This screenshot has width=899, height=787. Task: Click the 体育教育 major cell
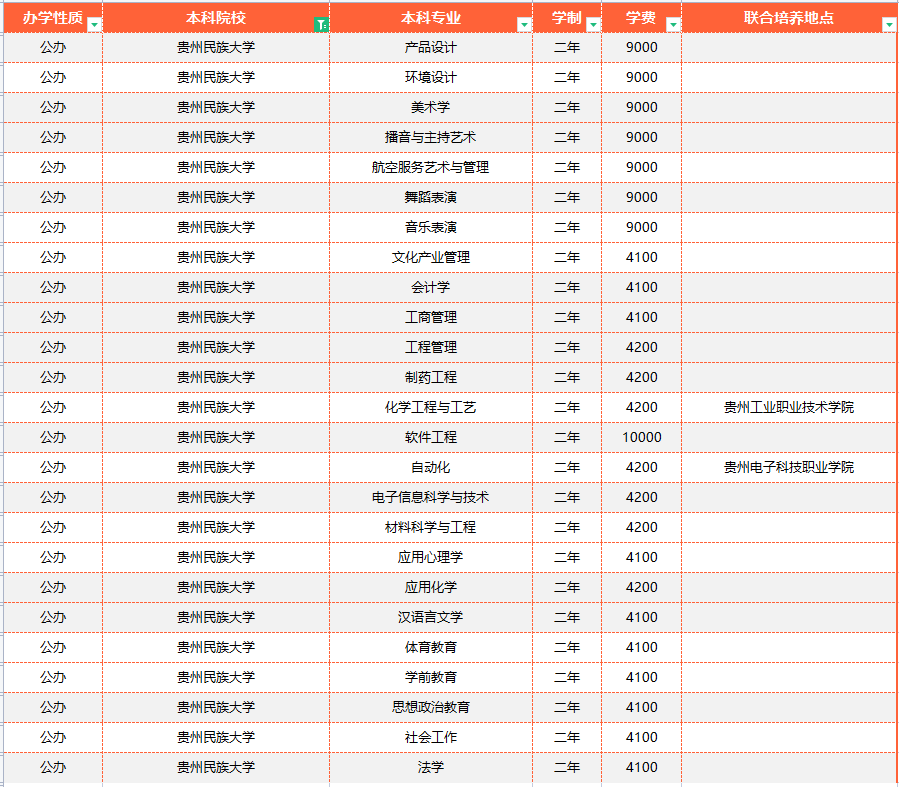(x=431, y=647)
